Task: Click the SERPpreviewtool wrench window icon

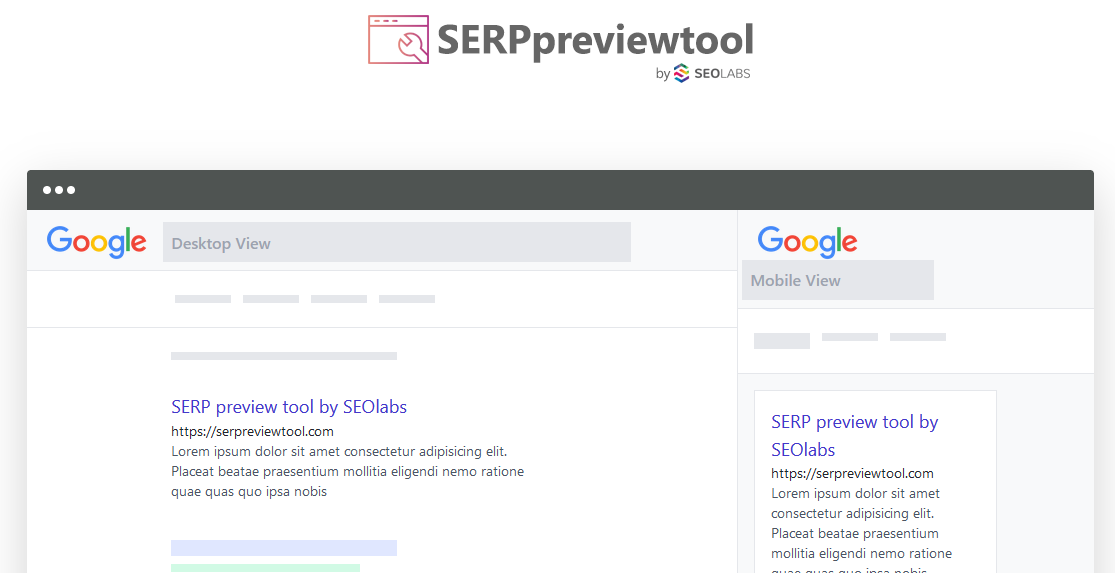Action: (398, 40)
